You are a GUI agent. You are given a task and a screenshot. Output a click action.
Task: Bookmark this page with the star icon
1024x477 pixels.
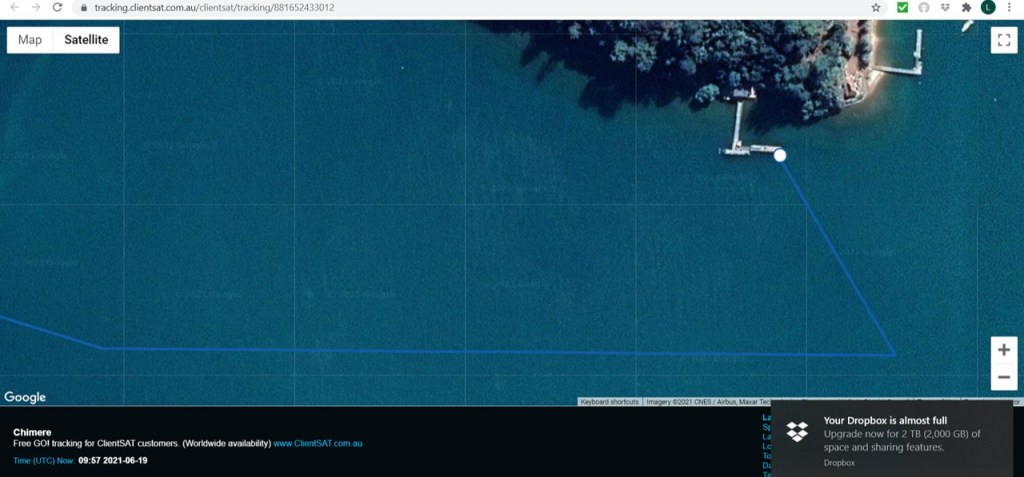tap(876, 7)
